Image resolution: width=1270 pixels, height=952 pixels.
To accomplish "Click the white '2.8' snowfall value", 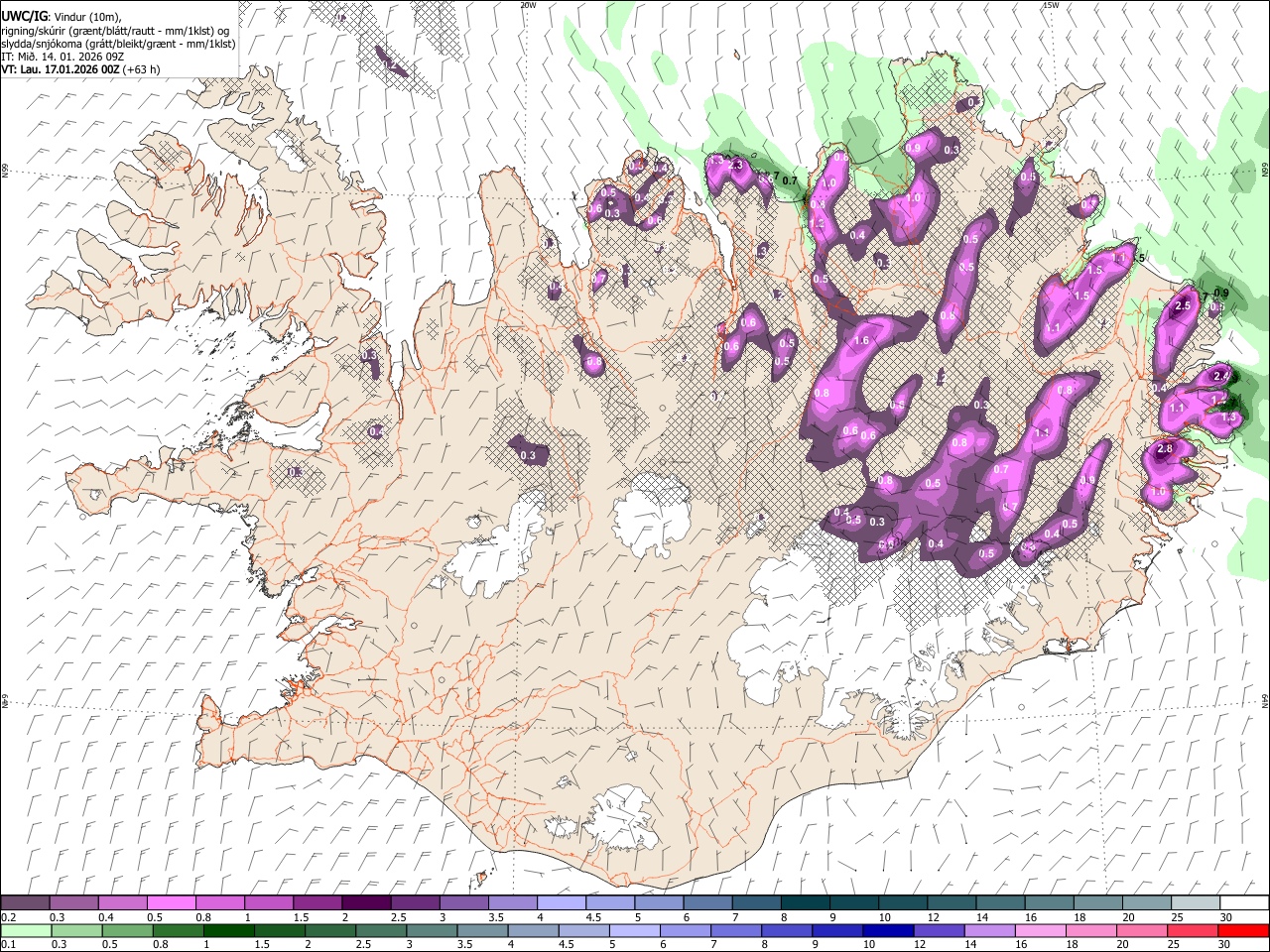I will pyautogui.click(x=1165, y=449).
